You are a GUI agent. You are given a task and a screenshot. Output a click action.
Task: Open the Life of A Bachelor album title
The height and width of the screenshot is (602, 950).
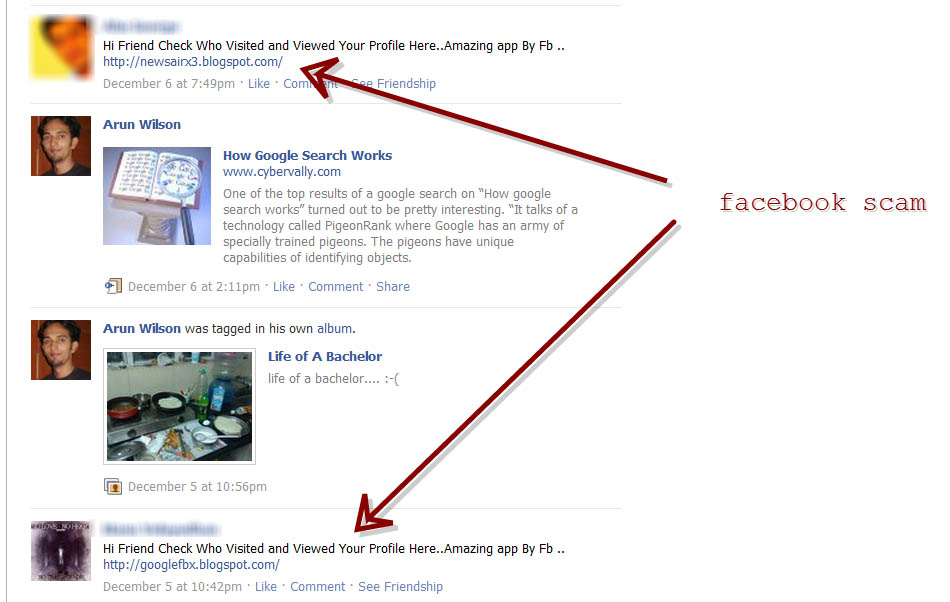(325, 357)
